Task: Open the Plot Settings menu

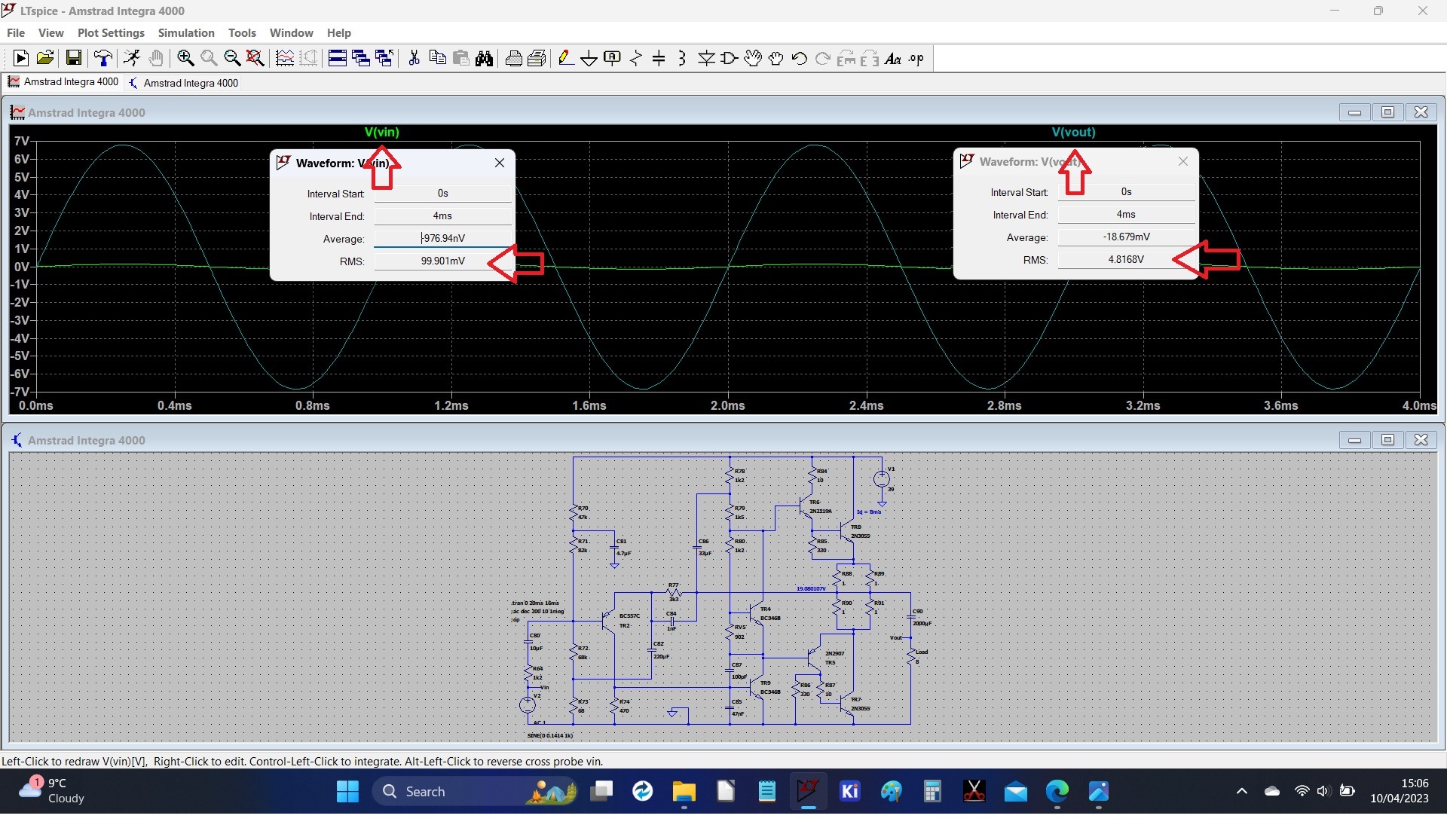Action: tap(111, 32)
